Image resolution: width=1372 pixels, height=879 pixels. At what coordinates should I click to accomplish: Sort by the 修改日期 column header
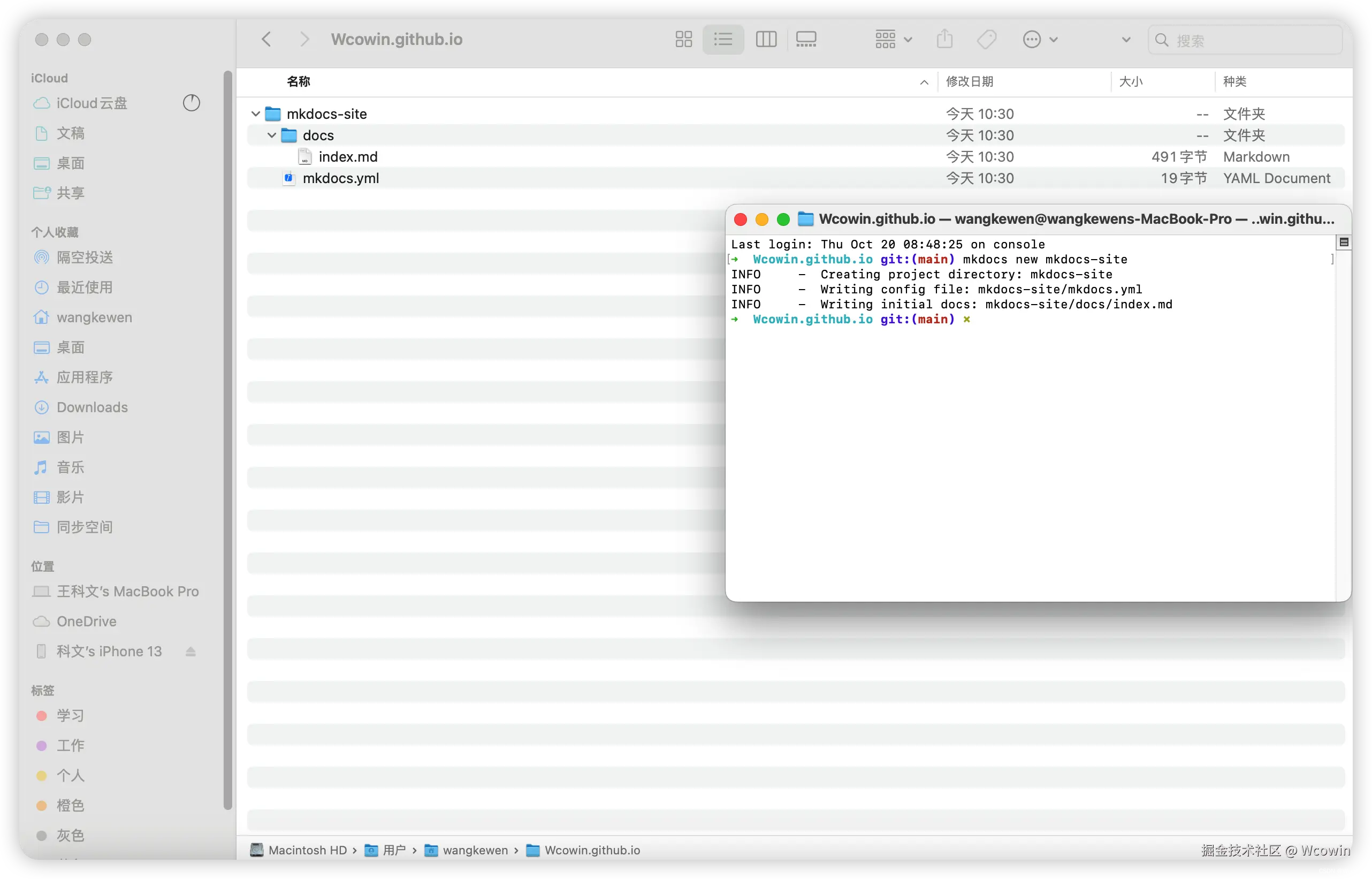coord(969,81)
